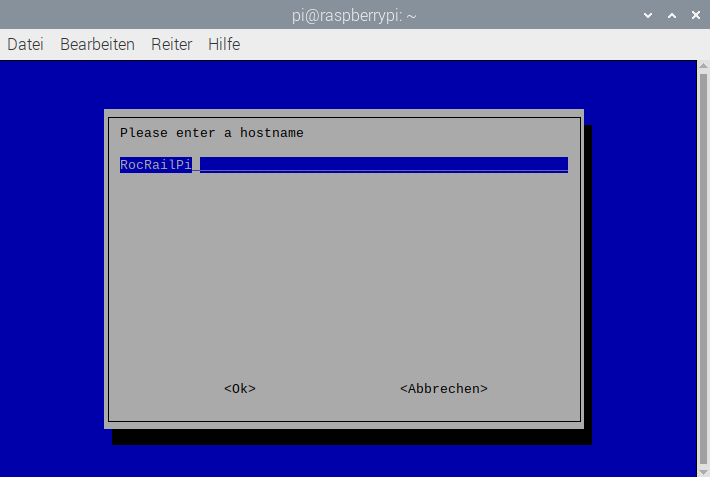The height and width of the screenshot is (477, 710).
Task: Click the scrollbar up arrow
Action: tap(702, 67)
